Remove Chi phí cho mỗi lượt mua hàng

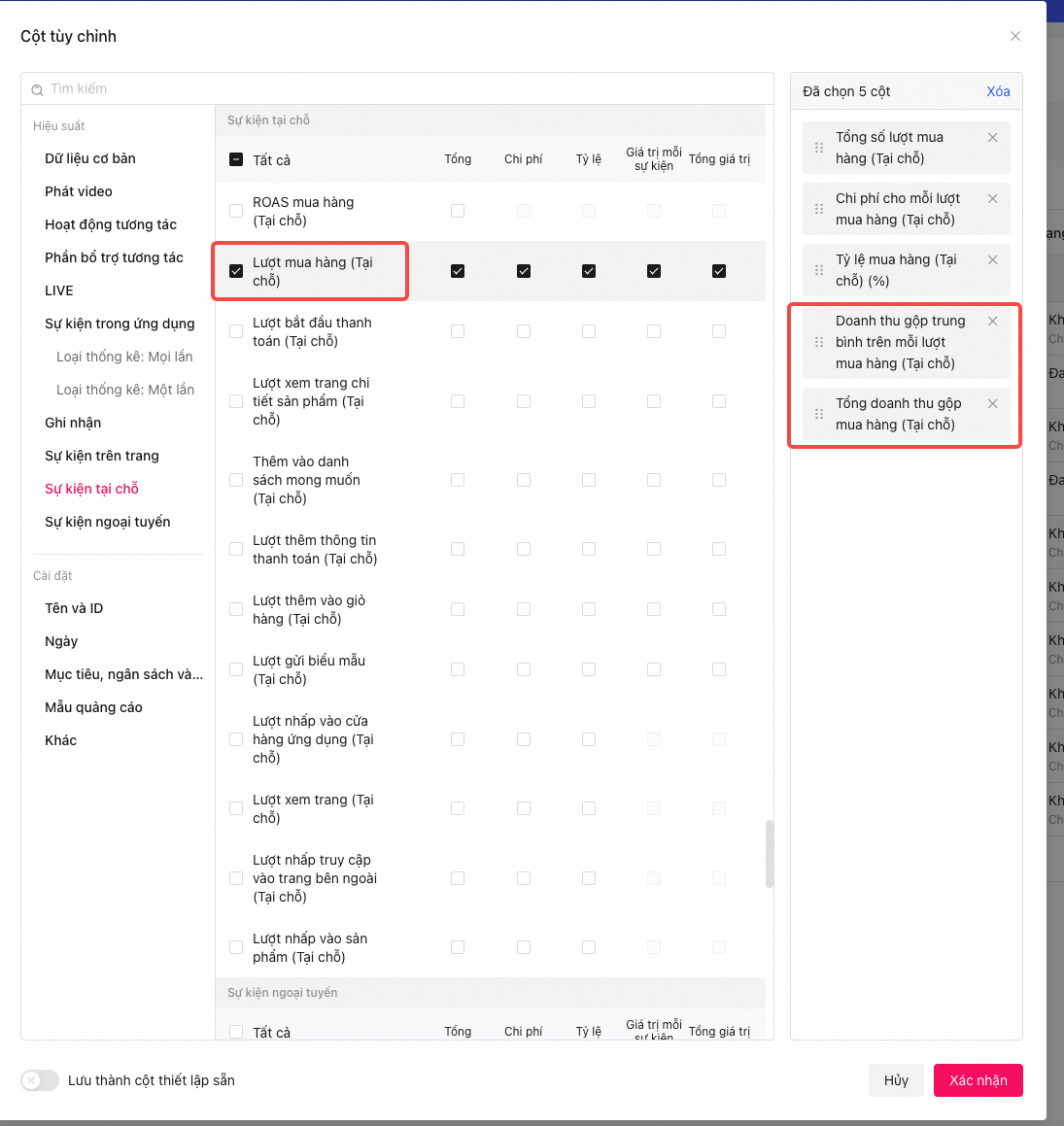992,198
